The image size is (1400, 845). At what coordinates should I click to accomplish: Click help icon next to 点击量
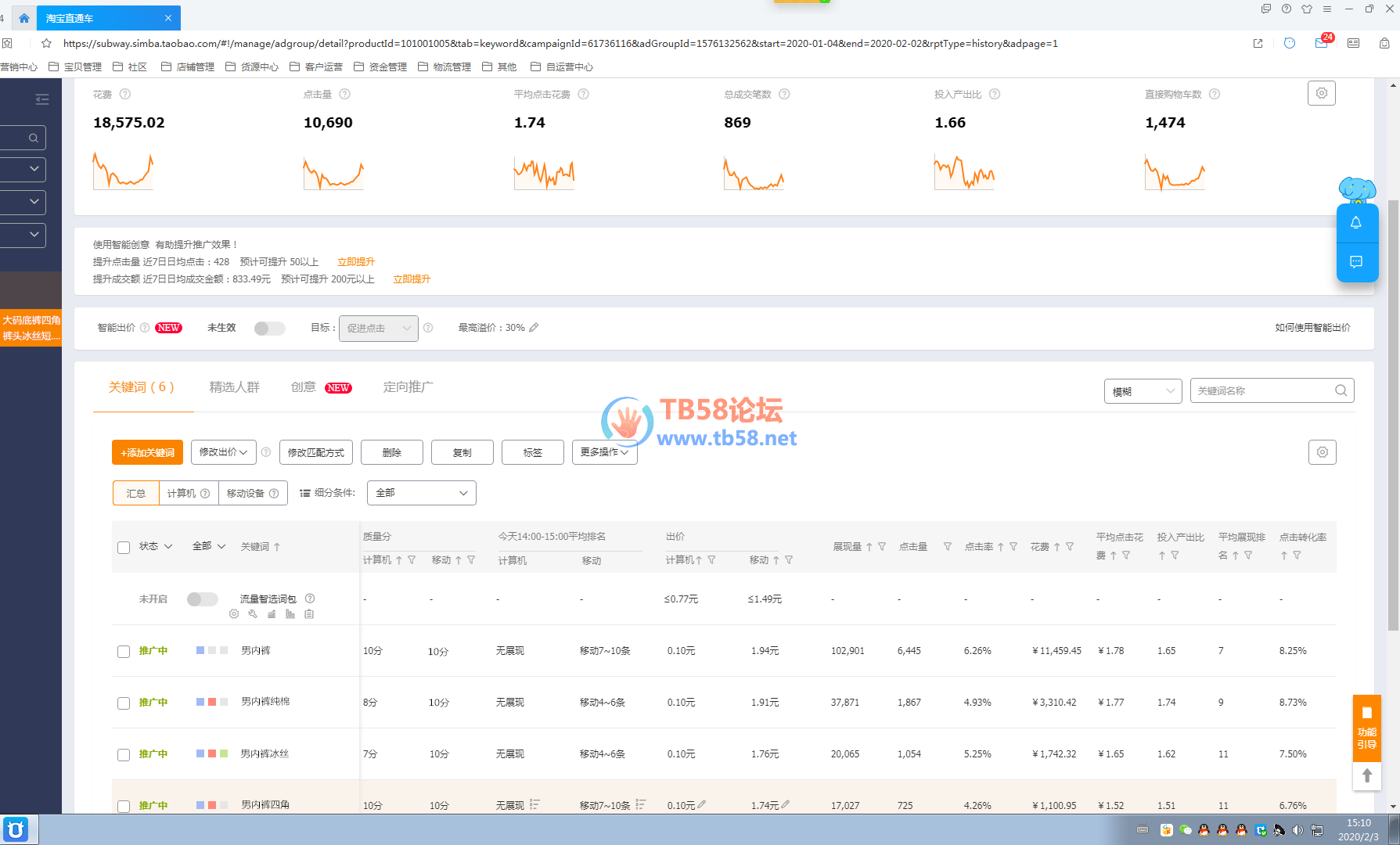[x=345, y=94]
